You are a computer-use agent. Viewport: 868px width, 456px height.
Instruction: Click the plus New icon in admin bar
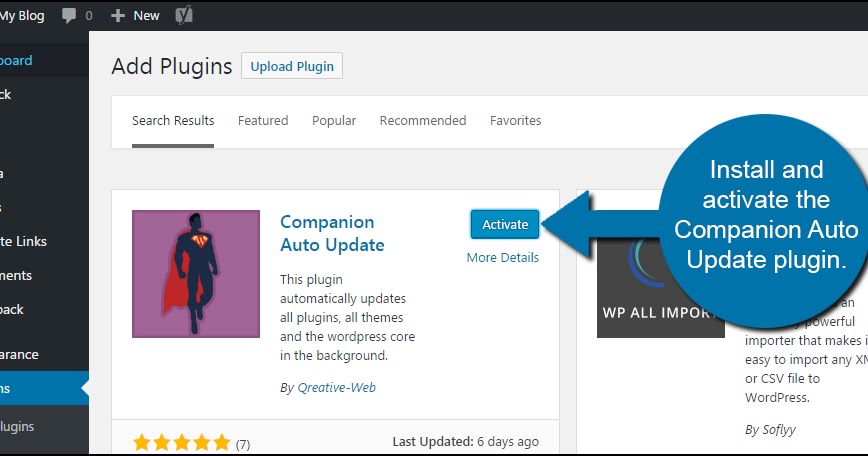coord(117,15)
